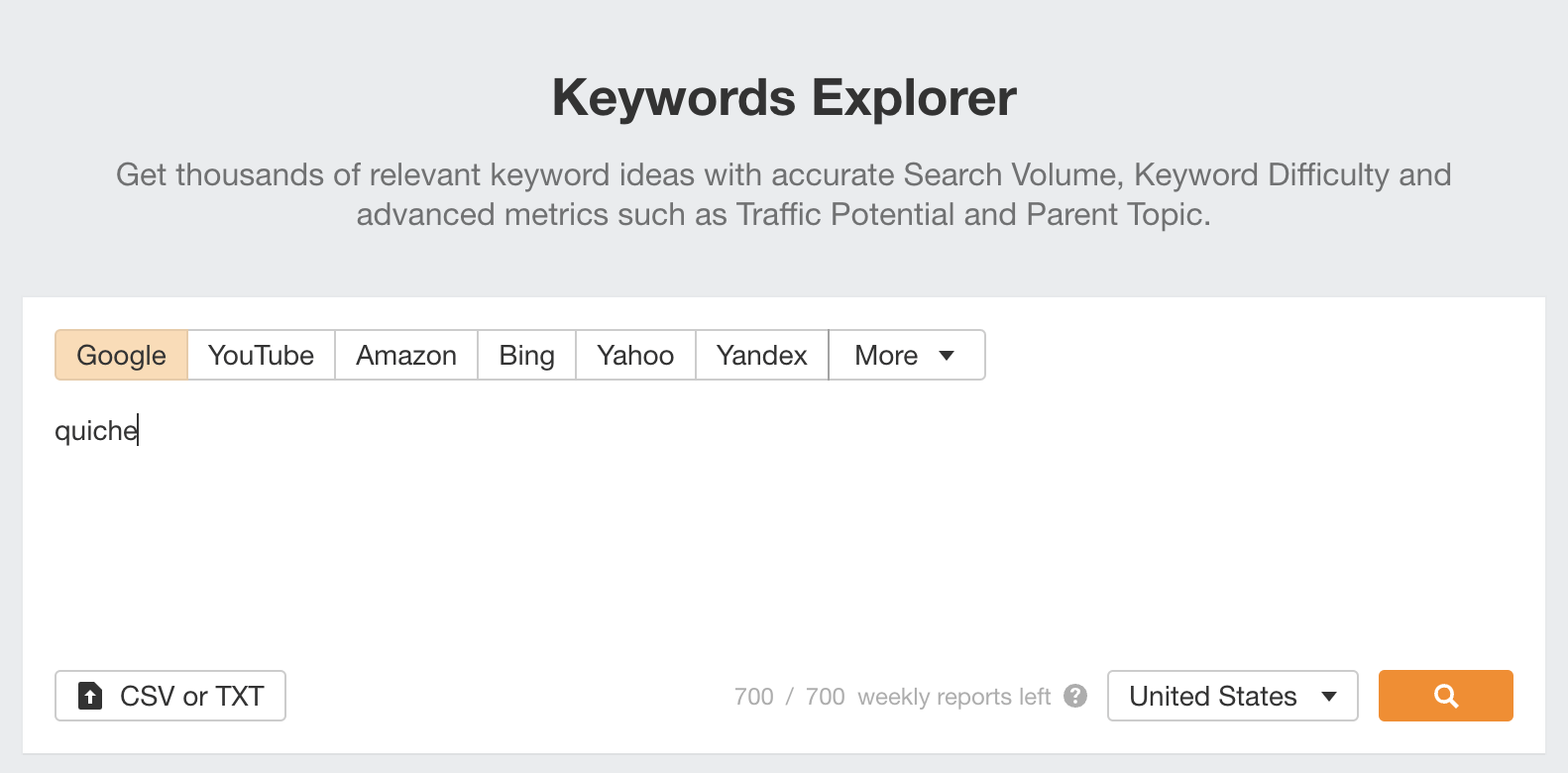Click the CSV or TXT import button
This screenshot has height=773, width=1568.
pyautogui.click(x=169, y=696)
